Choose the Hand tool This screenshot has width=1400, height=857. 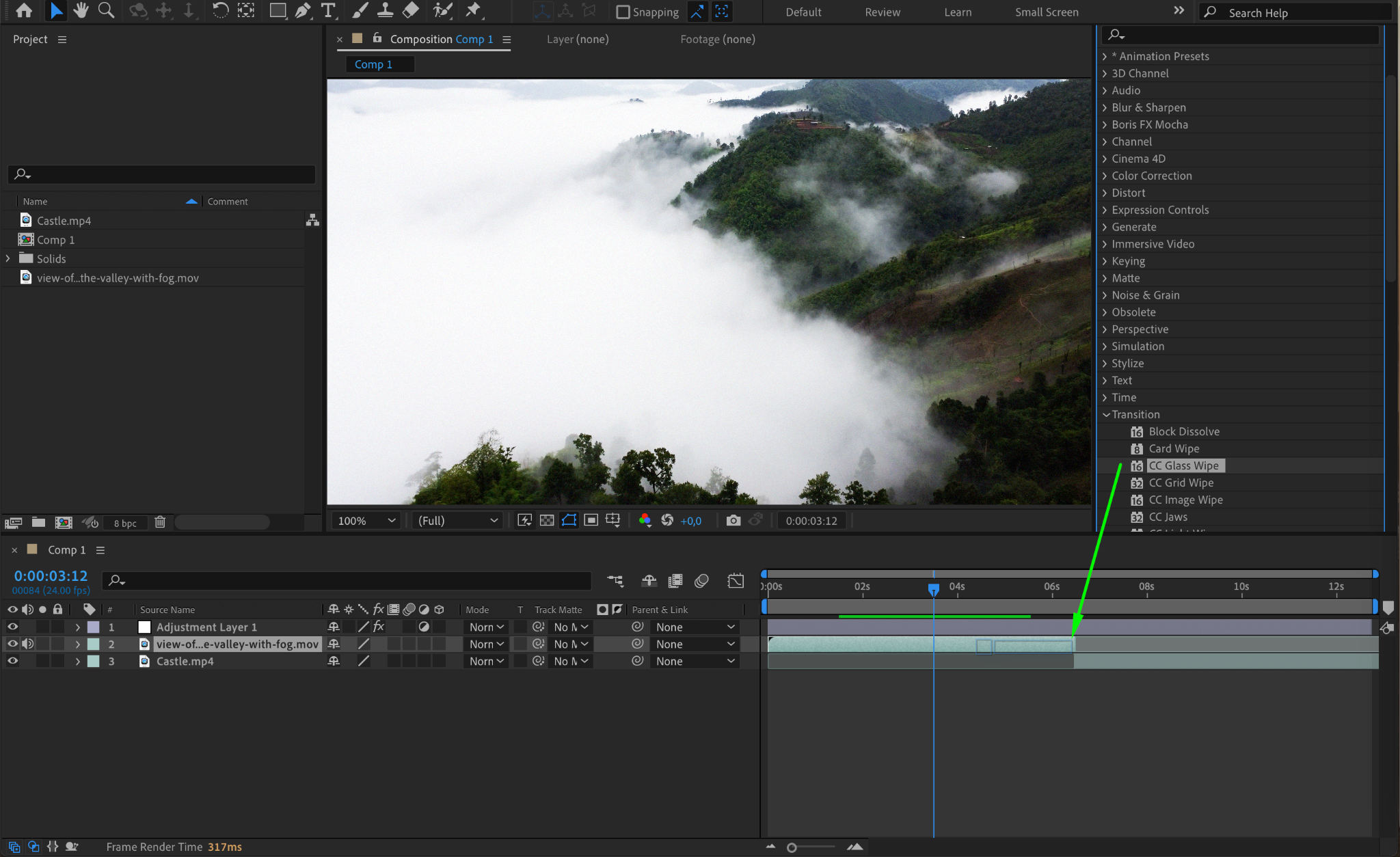point(81,10)
